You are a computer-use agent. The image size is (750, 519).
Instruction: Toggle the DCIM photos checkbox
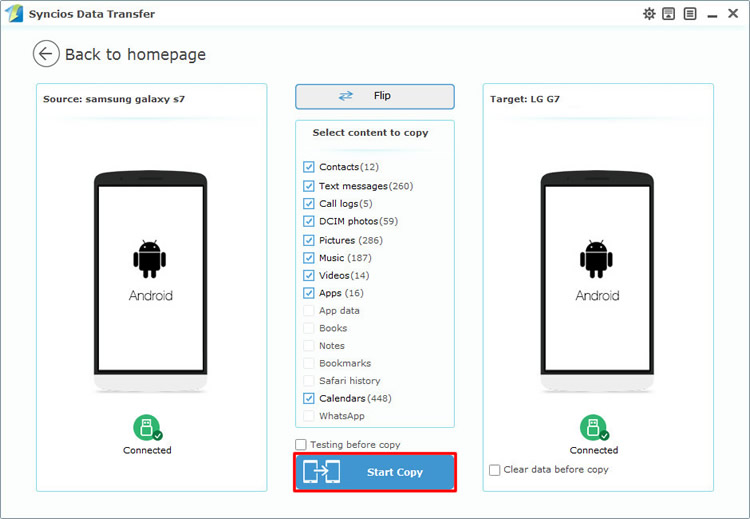click(309, 221)
